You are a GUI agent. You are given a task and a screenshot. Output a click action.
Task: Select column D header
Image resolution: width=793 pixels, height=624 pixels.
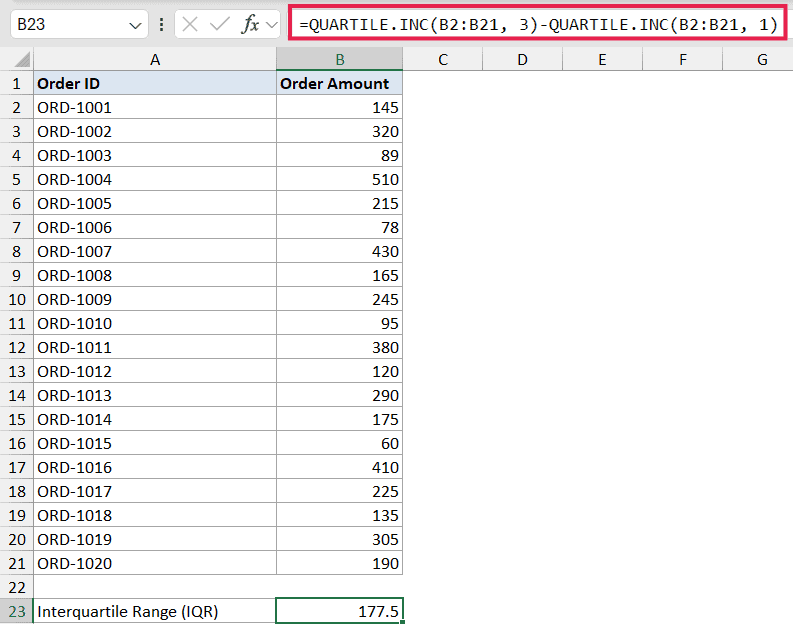(522, 60)
